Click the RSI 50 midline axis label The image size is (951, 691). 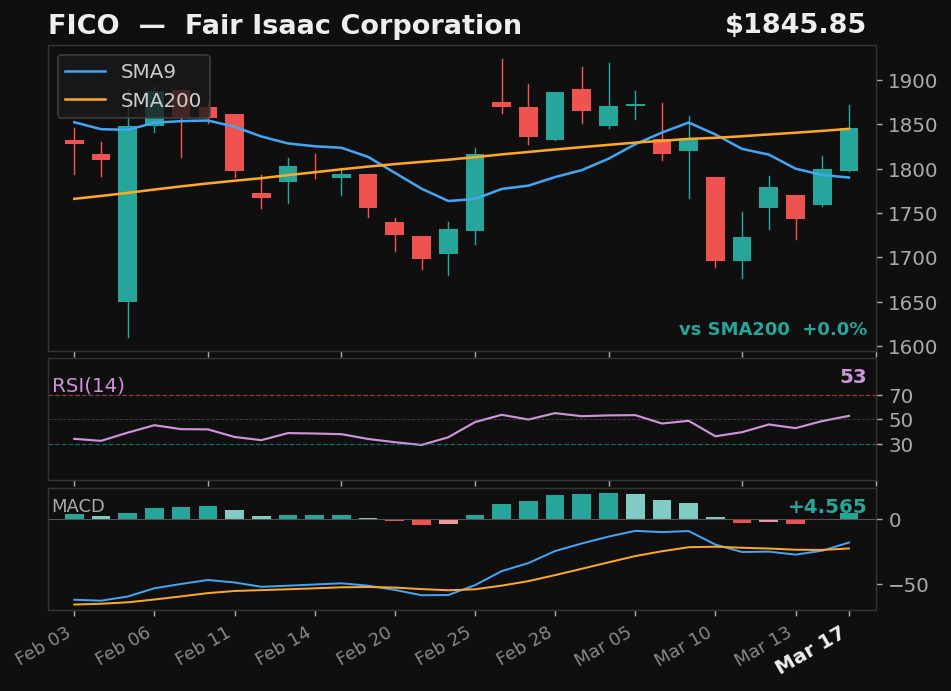point(901,420)
